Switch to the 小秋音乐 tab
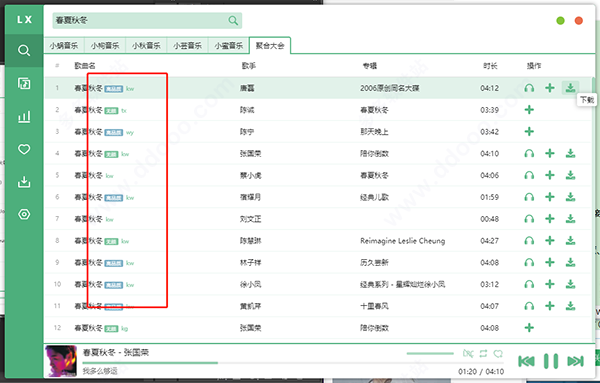This screenshot has height=383, width=600. (x=146, y=46)
